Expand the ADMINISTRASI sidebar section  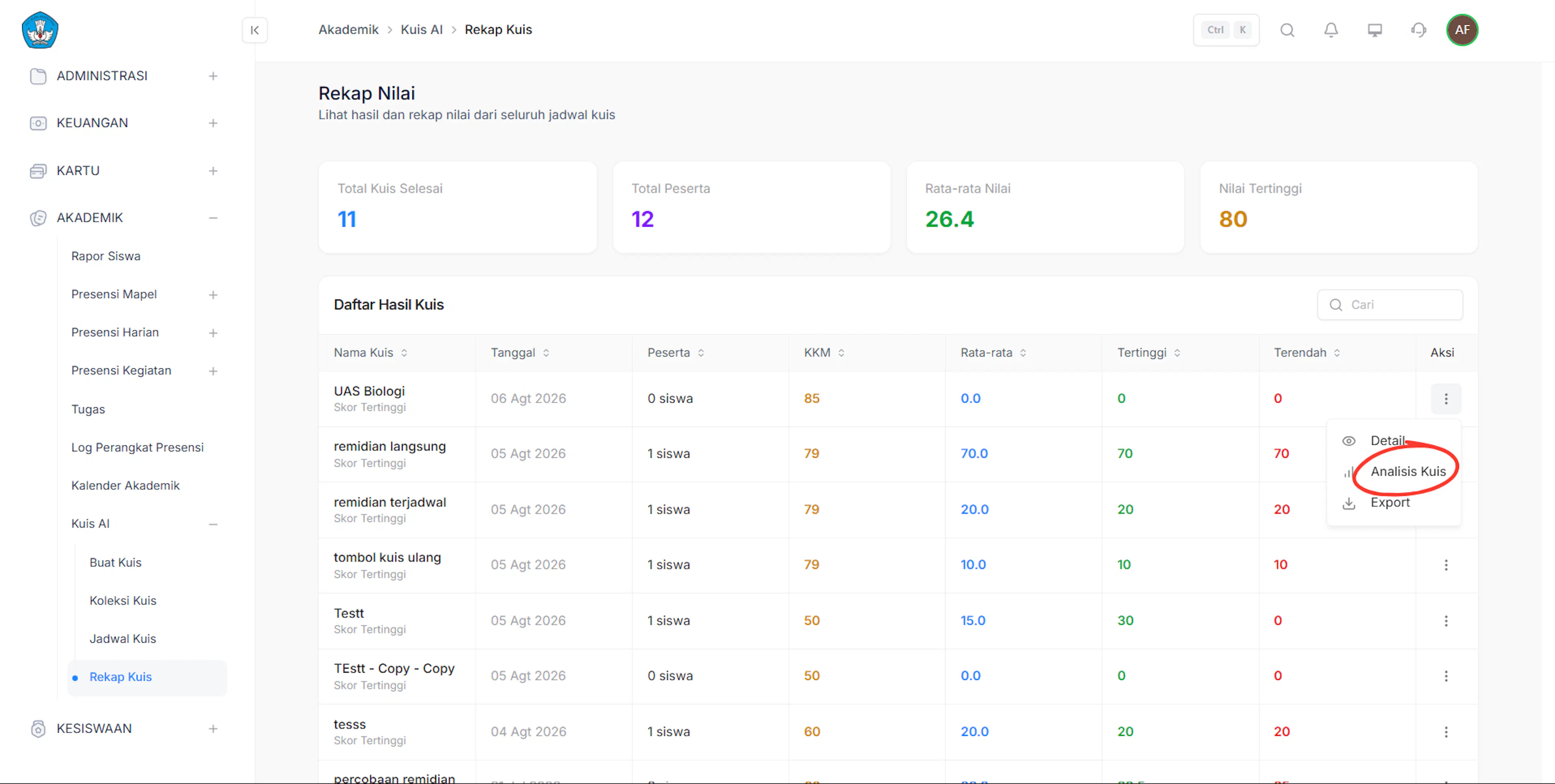click(213, 76)
